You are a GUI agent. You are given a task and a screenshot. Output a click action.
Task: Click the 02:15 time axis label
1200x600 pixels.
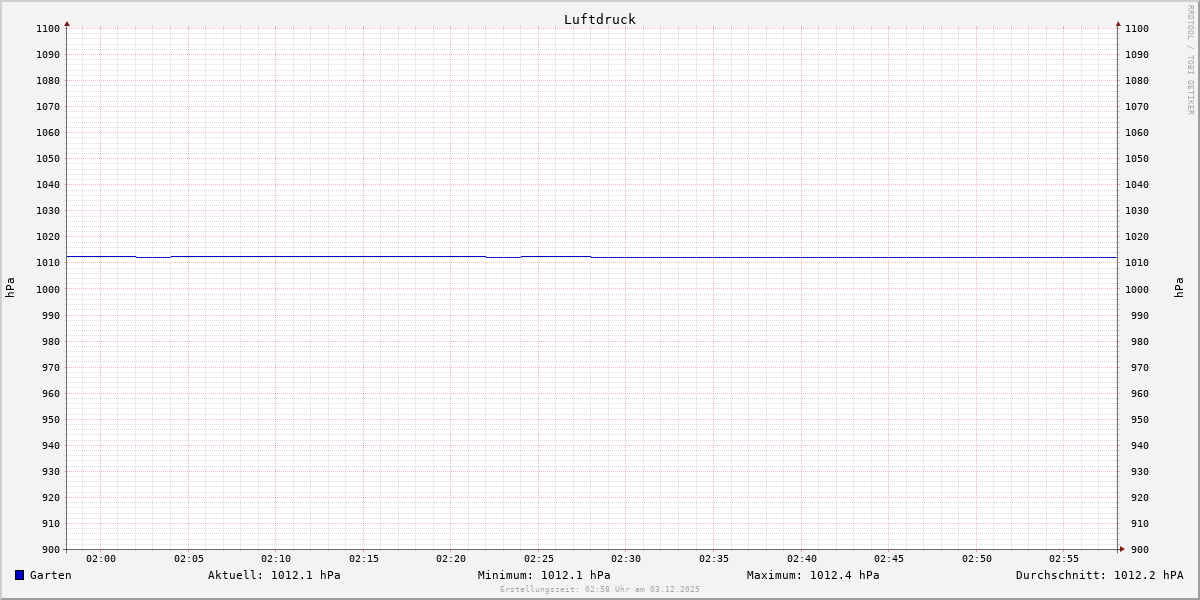pos(364,559)
